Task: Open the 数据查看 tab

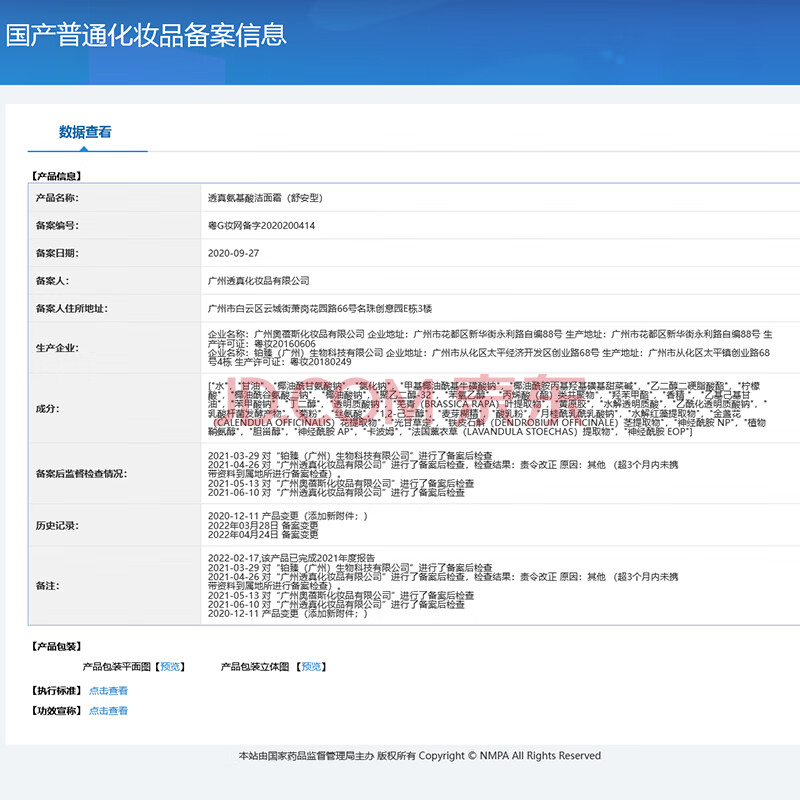Action: pyautogui.click(x=85, y=132)
